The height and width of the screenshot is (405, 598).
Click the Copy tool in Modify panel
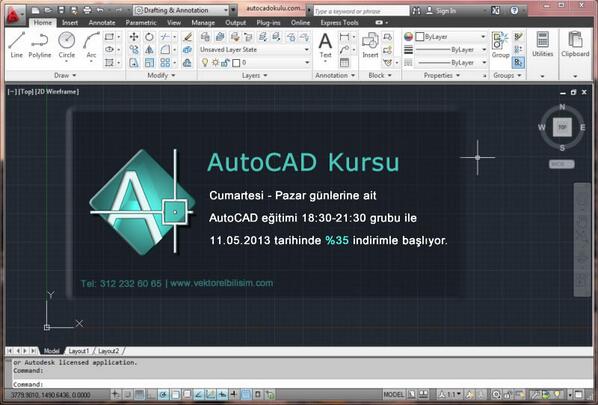(134, 50)
